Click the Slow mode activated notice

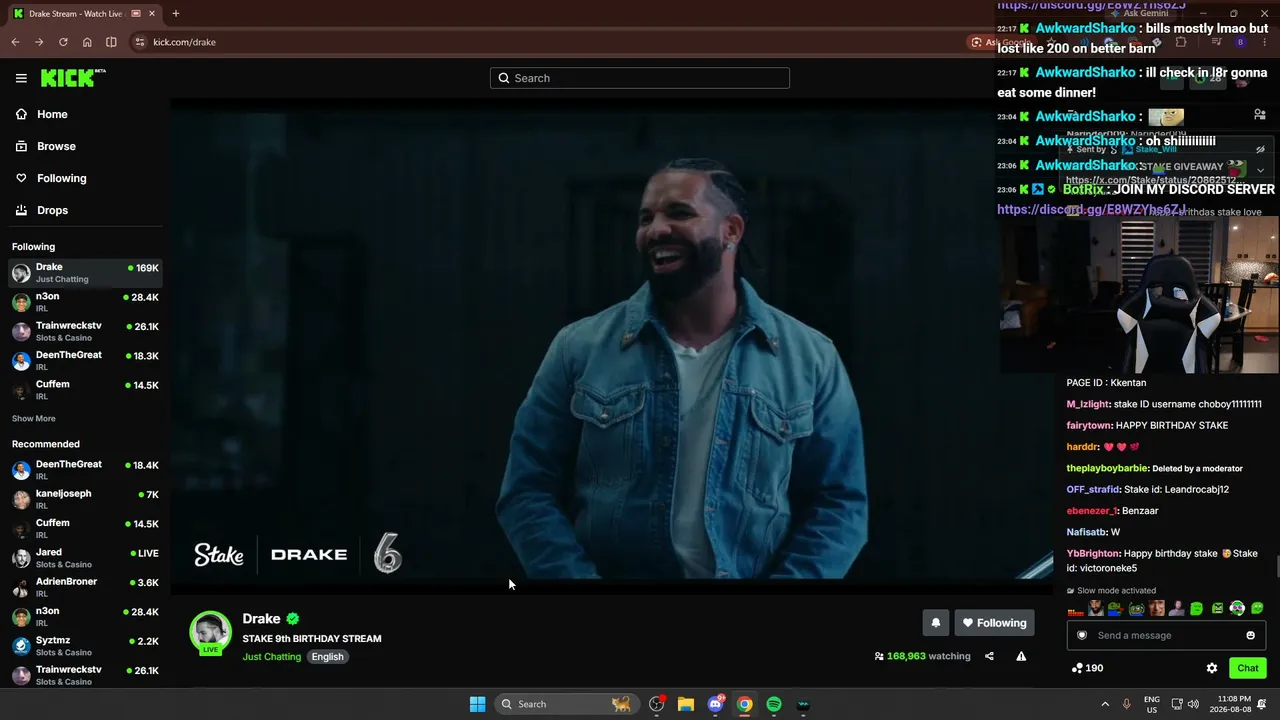tap(1111, 591)
